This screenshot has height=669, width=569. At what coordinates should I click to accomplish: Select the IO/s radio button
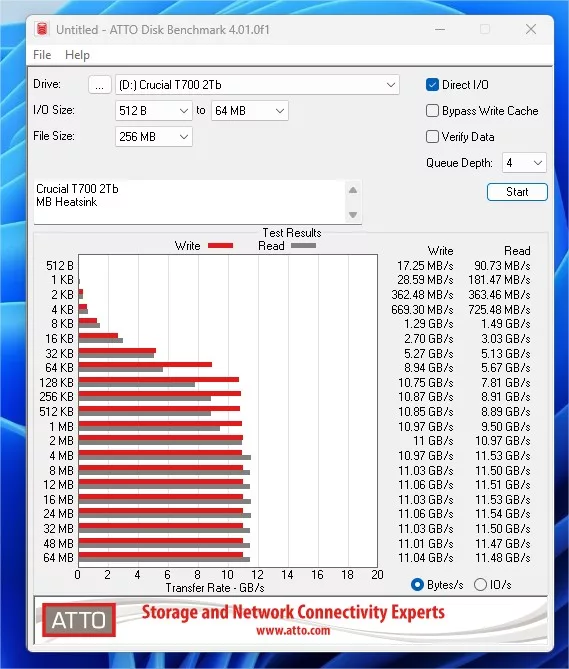tap(480, 585)
